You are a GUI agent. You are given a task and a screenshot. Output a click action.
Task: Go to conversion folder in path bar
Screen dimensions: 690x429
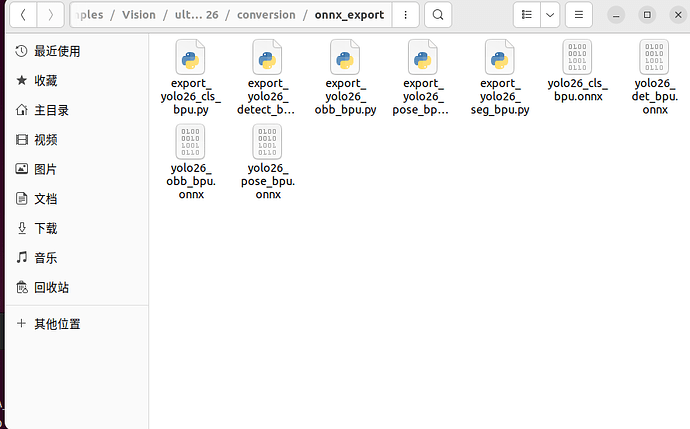click(x=266, y=15)
